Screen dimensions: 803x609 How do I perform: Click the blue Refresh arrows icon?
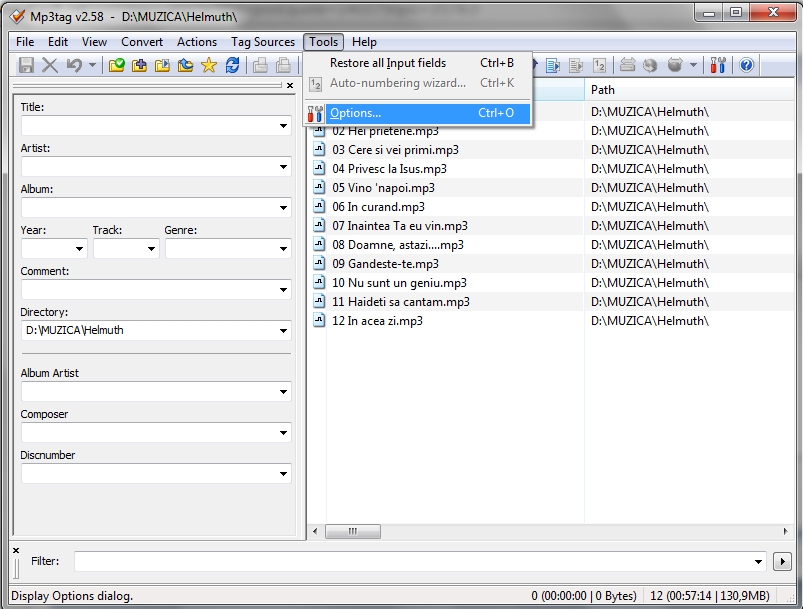tap(233, 65)
